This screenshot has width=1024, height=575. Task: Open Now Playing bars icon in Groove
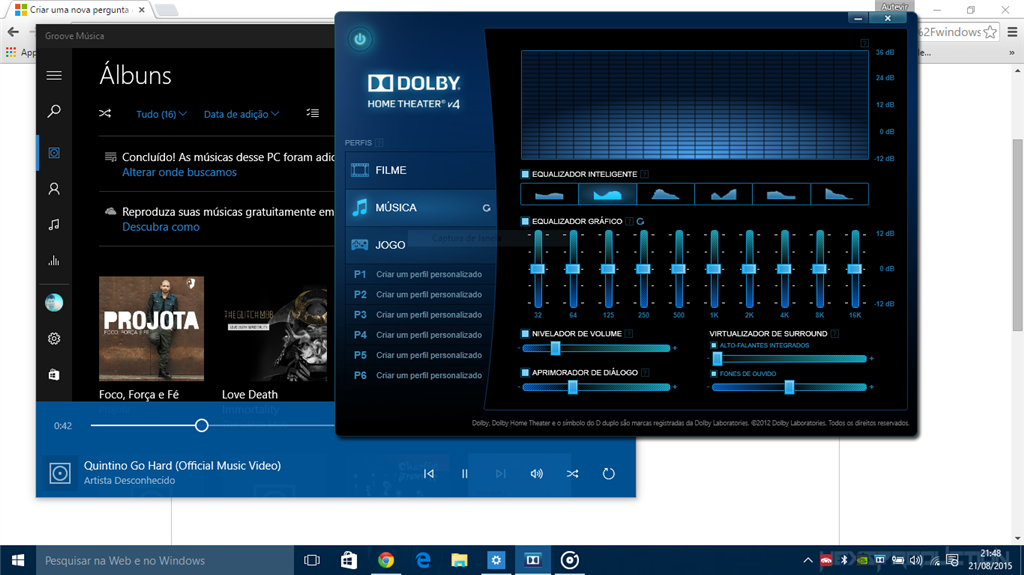[x=54, y=261]
